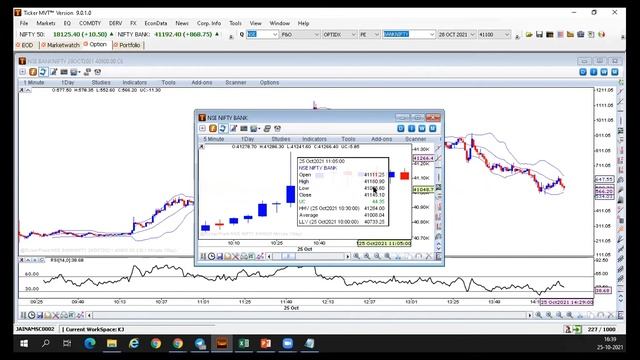Open File Explorer from the taskbar
640x360 pixels.
(x=112, y=344)
